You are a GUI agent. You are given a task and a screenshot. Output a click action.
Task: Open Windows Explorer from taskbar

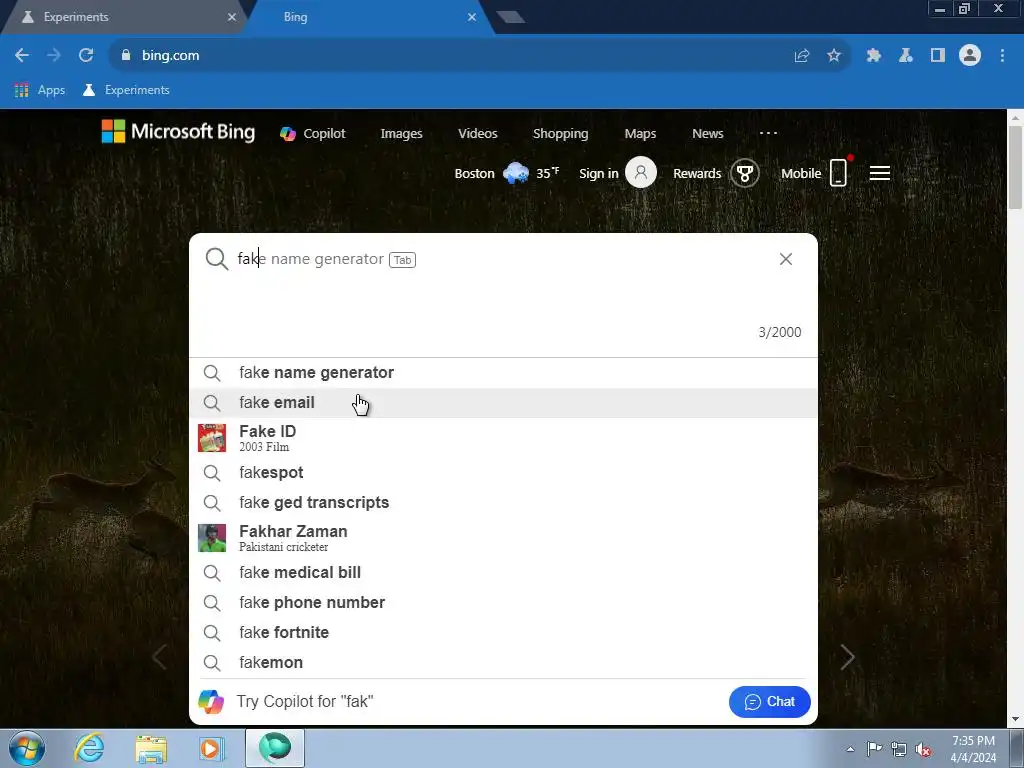click(151, 749)
